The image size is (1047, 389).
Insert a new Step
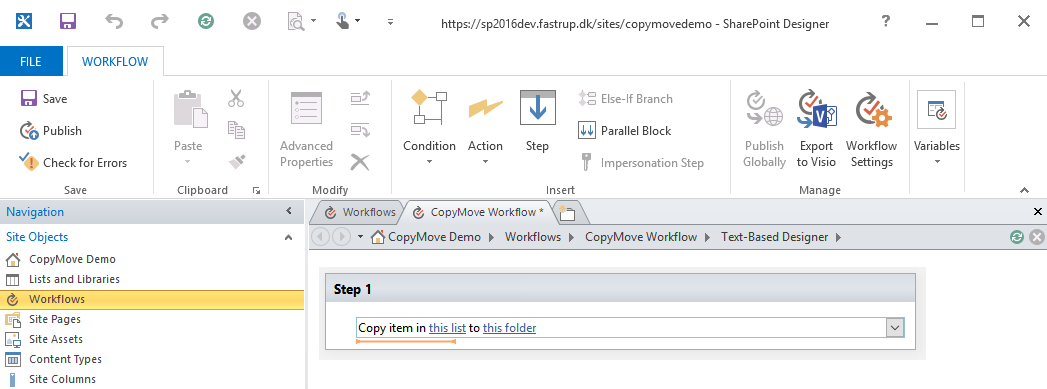(x=538, y=121)
